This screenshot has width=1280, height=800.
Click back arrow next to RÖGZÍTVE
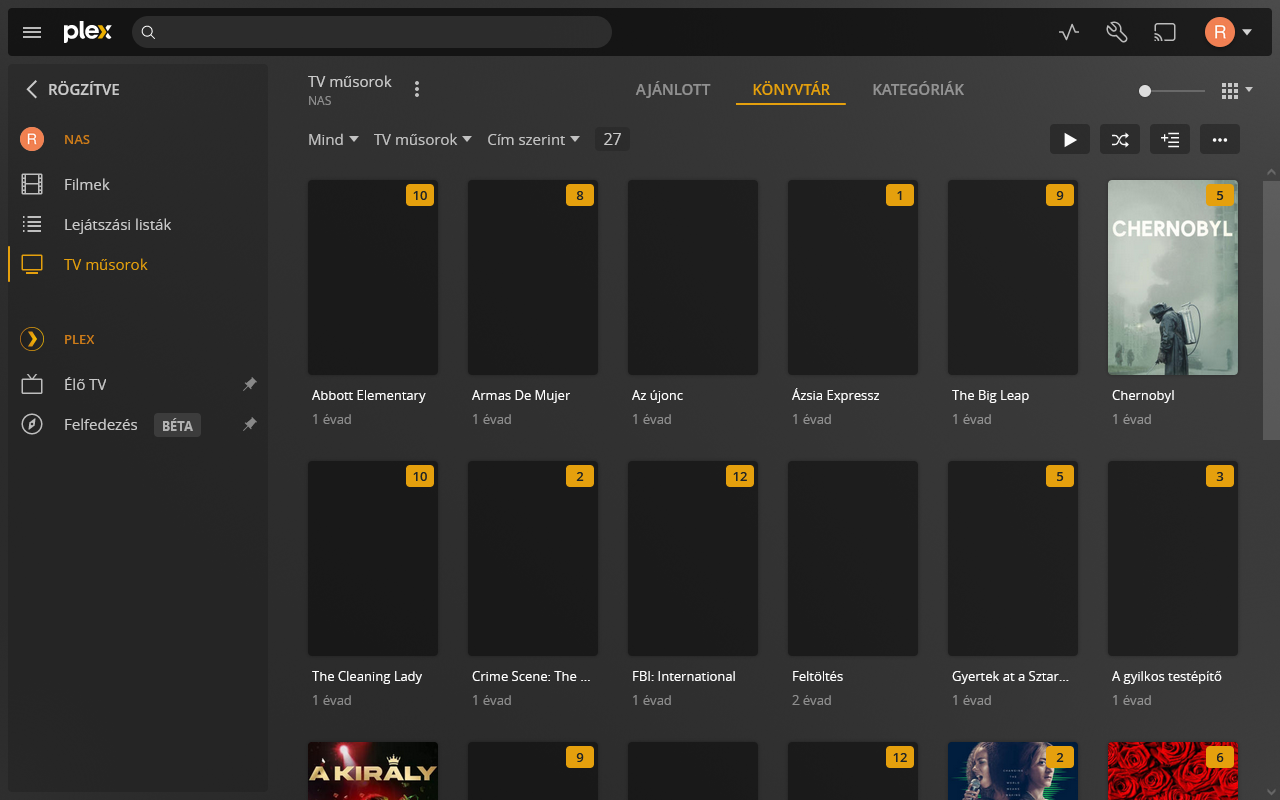coord(31,89)
